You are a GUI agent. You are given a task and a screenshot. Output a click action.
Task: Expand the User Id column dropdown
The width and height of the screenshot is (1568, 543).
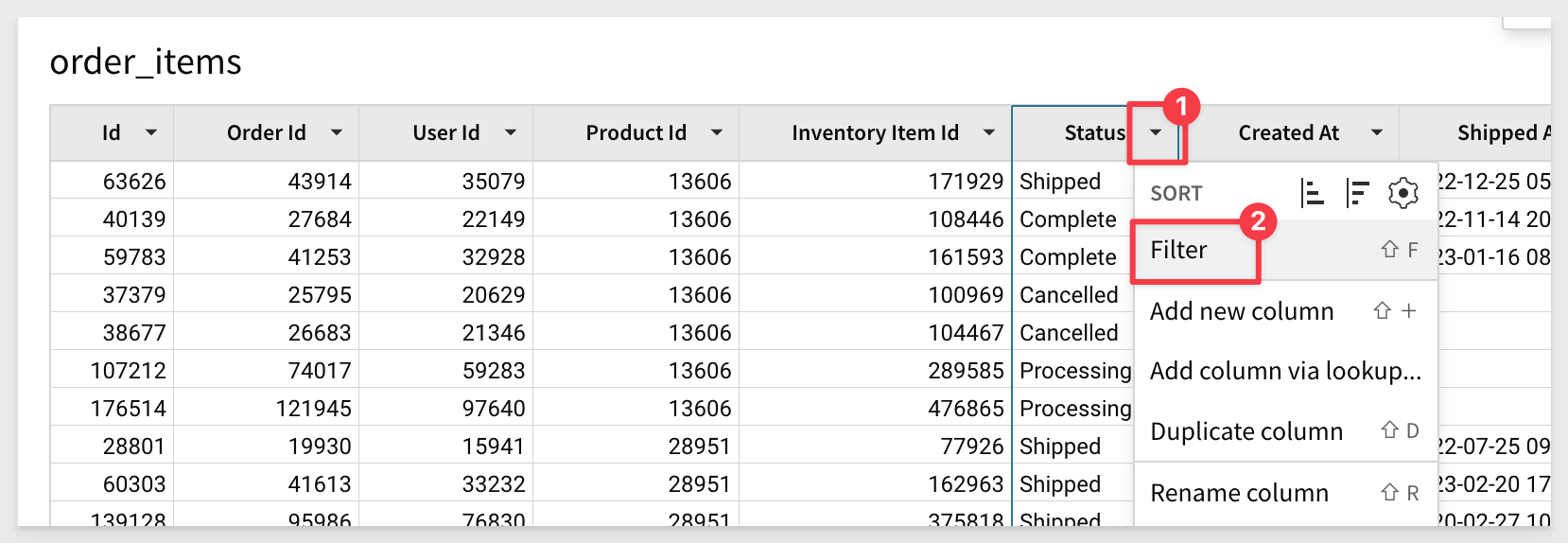(x=511, y=133)
